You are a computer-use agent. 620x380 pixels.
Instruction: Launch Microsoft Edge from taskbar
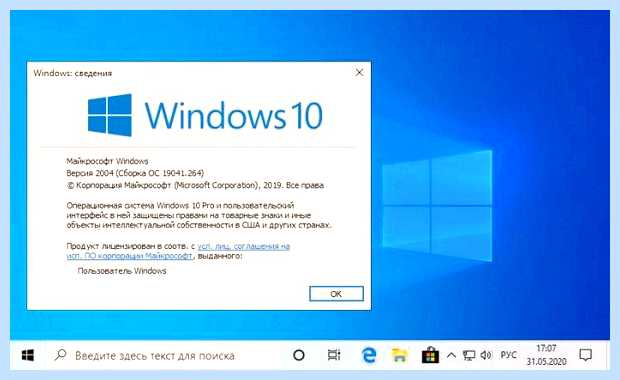pyautogui.click(x=369, y=355)
